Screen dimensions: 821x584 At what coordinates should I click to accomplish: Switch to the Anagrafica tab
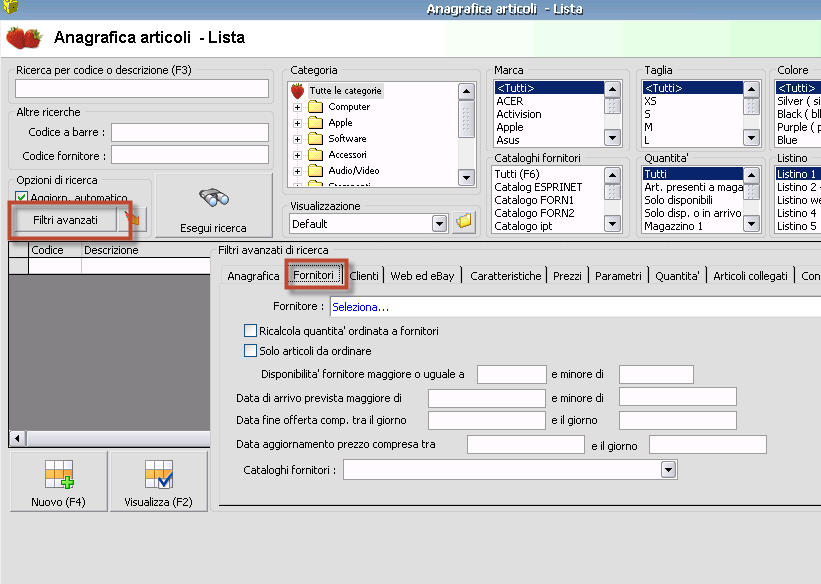[253, 276]
